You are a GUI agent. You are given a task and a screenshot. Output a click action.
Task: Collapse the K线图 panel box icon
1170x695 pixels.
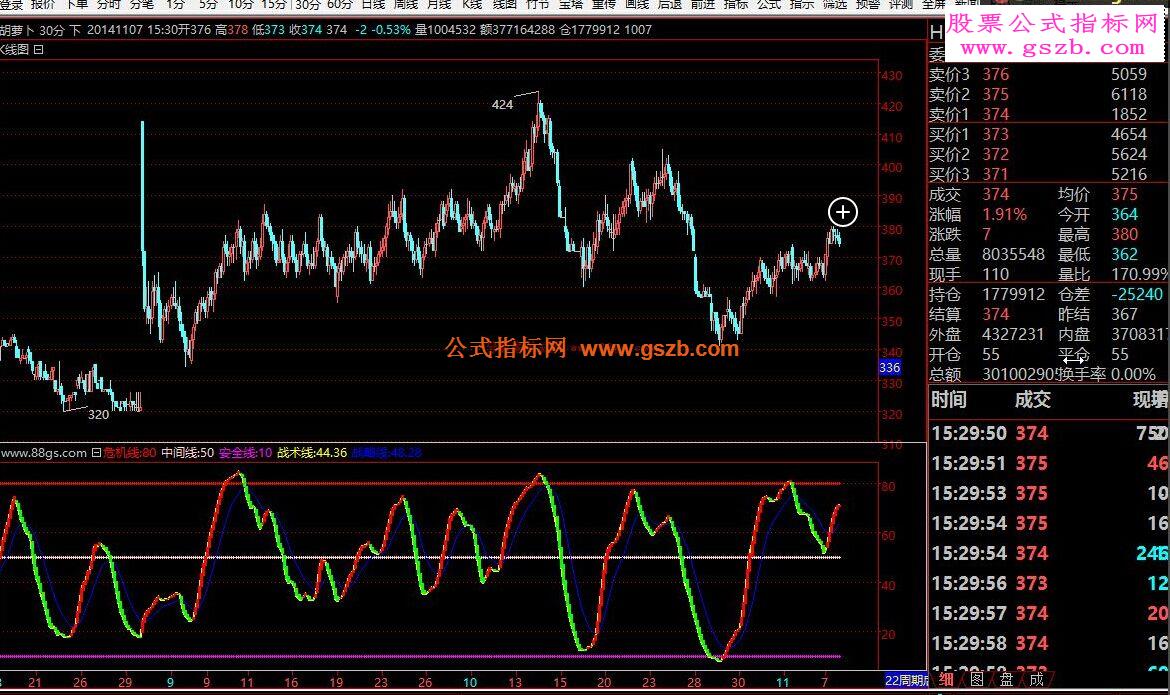tap(39, 49)
